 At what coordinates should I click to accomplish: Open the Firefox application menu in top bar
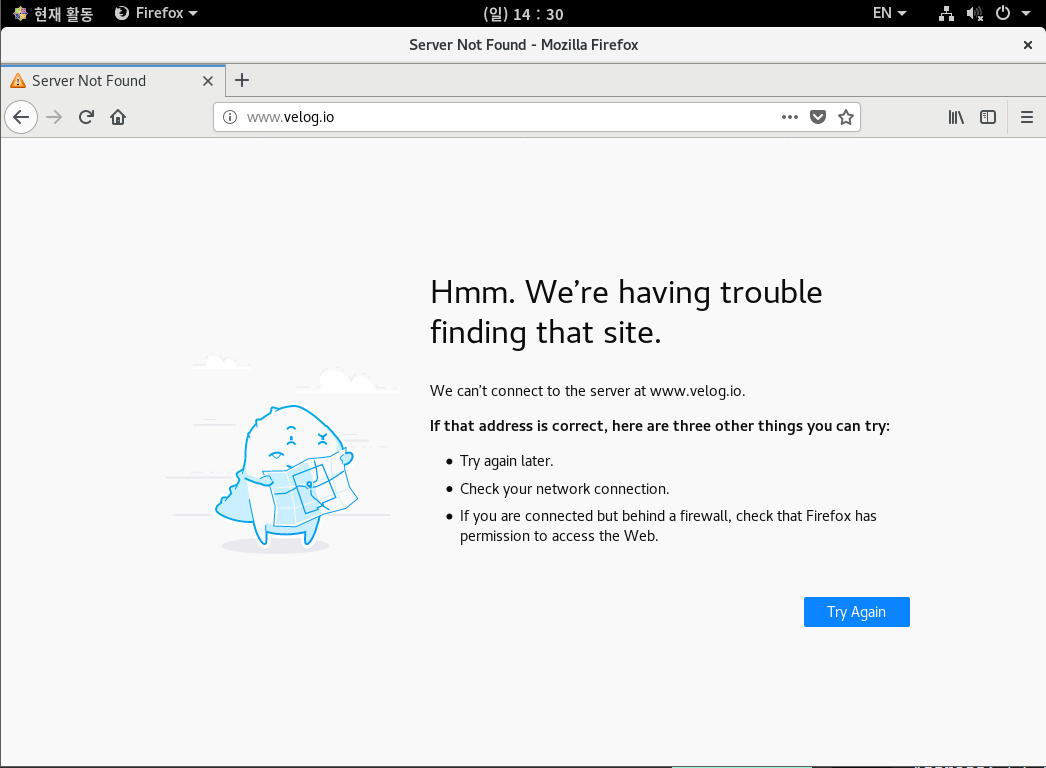tap(156, 13)
